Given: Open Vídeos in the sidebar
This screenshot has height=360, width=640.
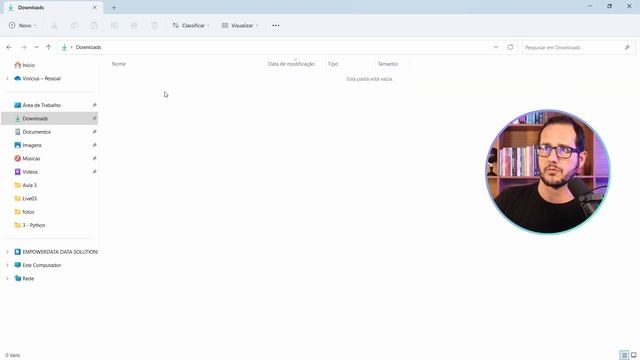Looking at the screenshot, I should click(x=26, y=172).
